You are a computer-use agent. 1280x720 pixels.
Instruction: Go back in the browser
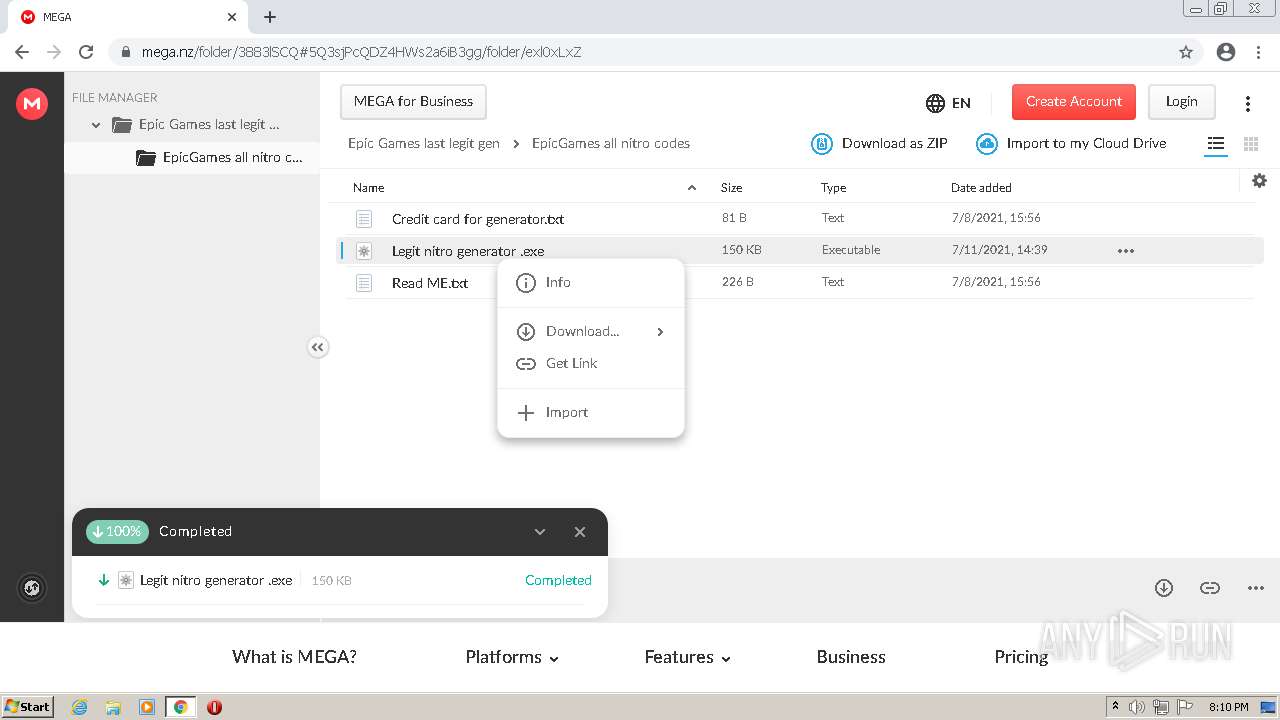[22, 52]
